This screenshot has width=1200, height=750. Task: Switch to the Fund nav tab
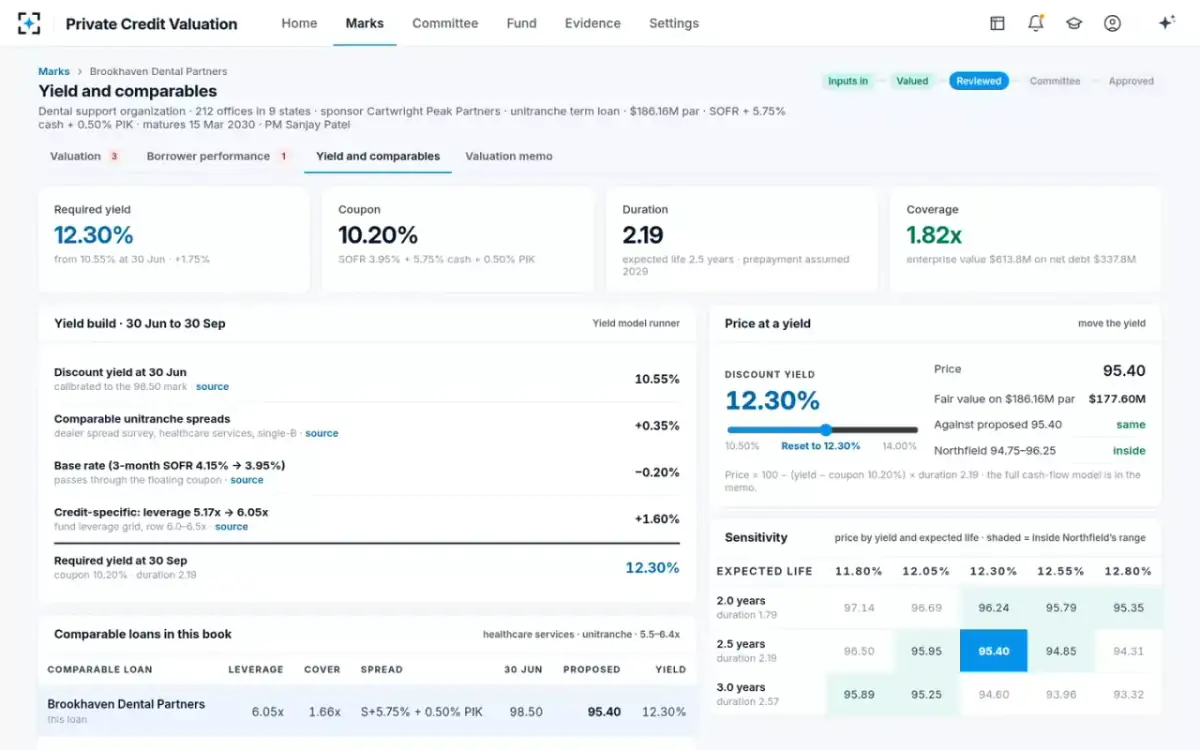click(521, 23)
